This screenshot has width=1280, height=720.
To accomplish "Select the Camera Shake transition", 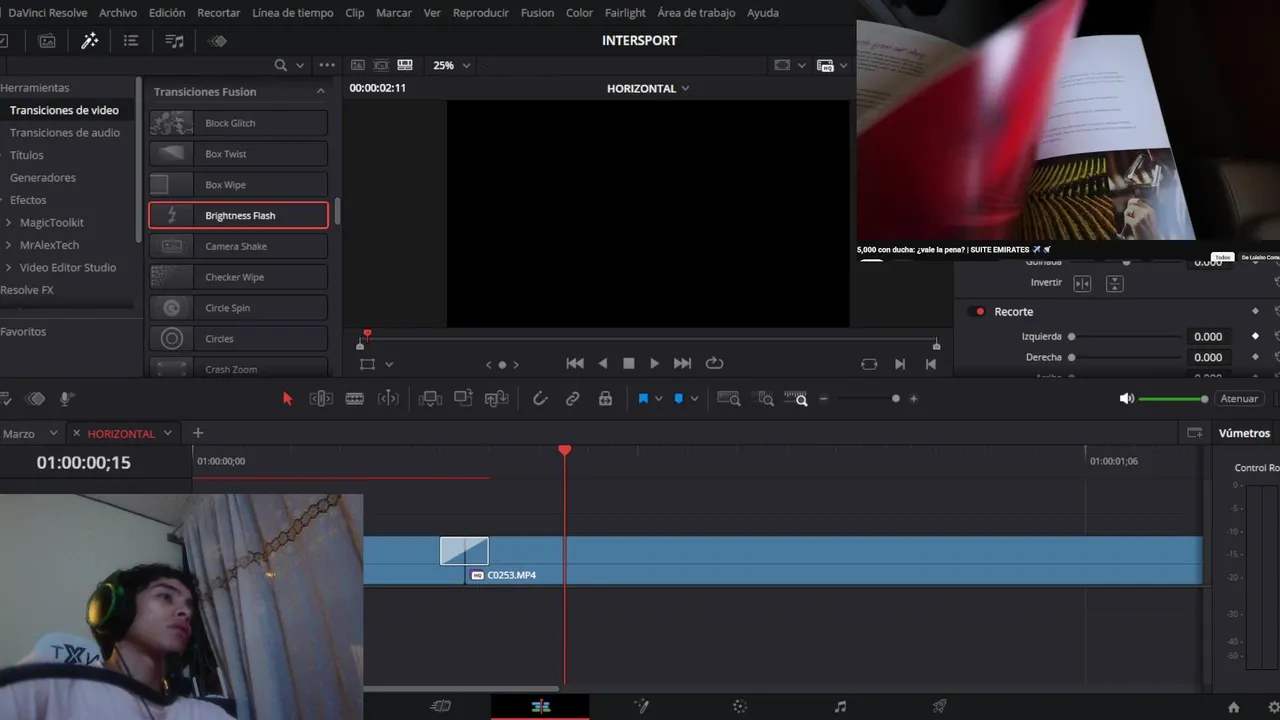I will (x=238, y=246).
